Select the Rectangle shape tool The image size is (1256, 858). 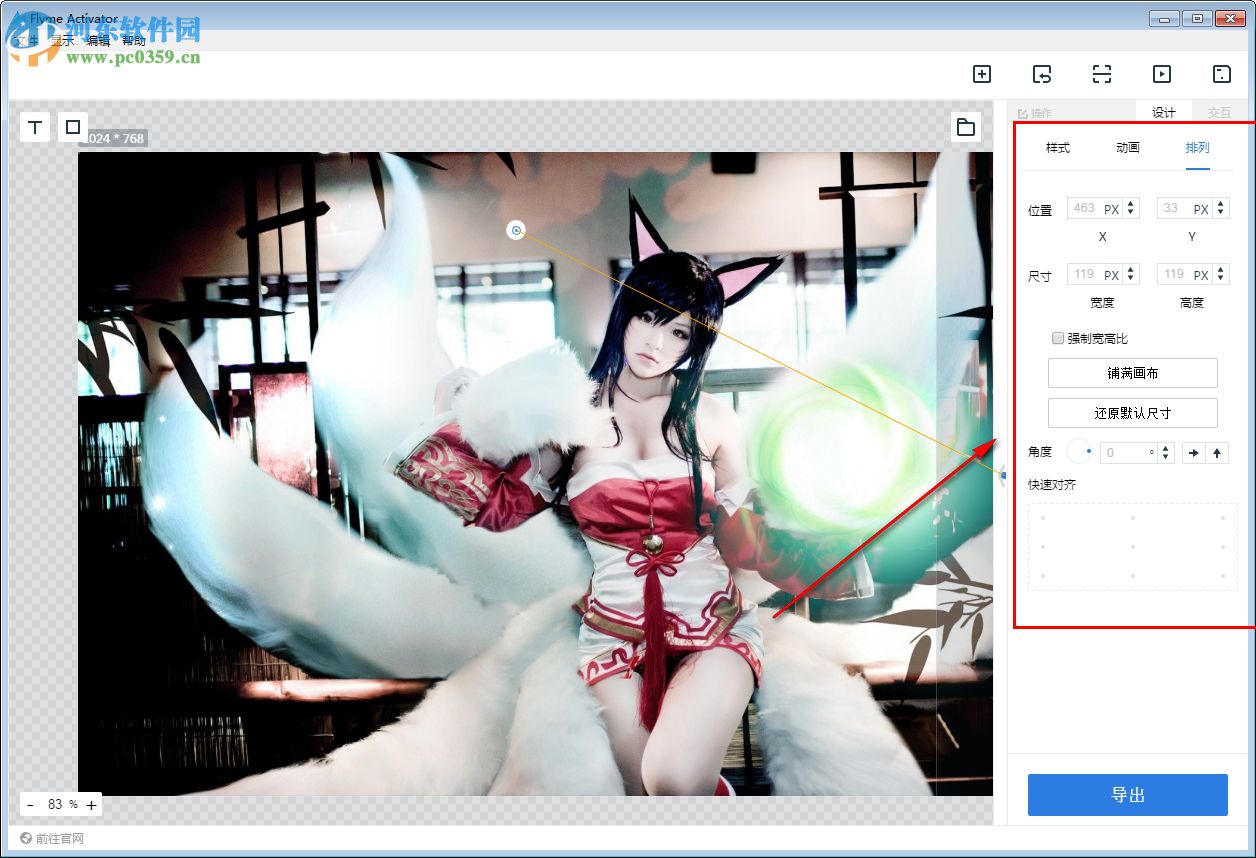click(73, 127)
